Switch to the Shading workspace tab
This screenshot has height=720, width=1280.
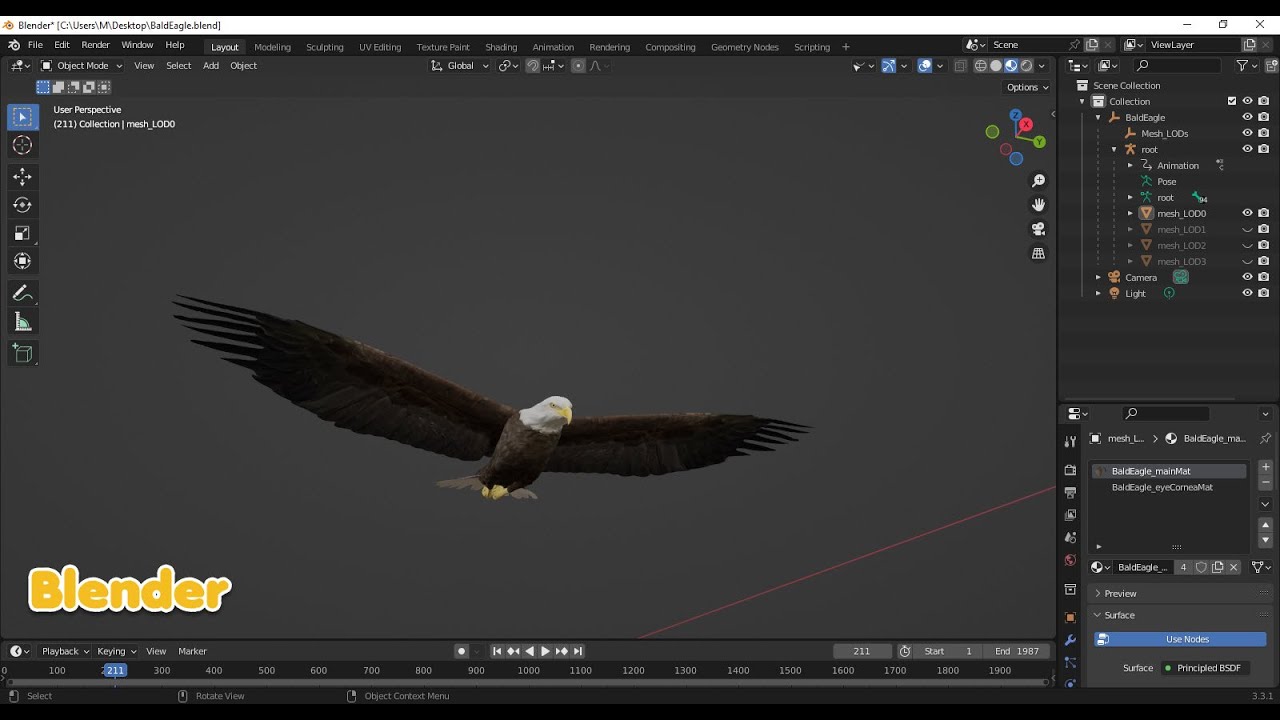(501, 47)
